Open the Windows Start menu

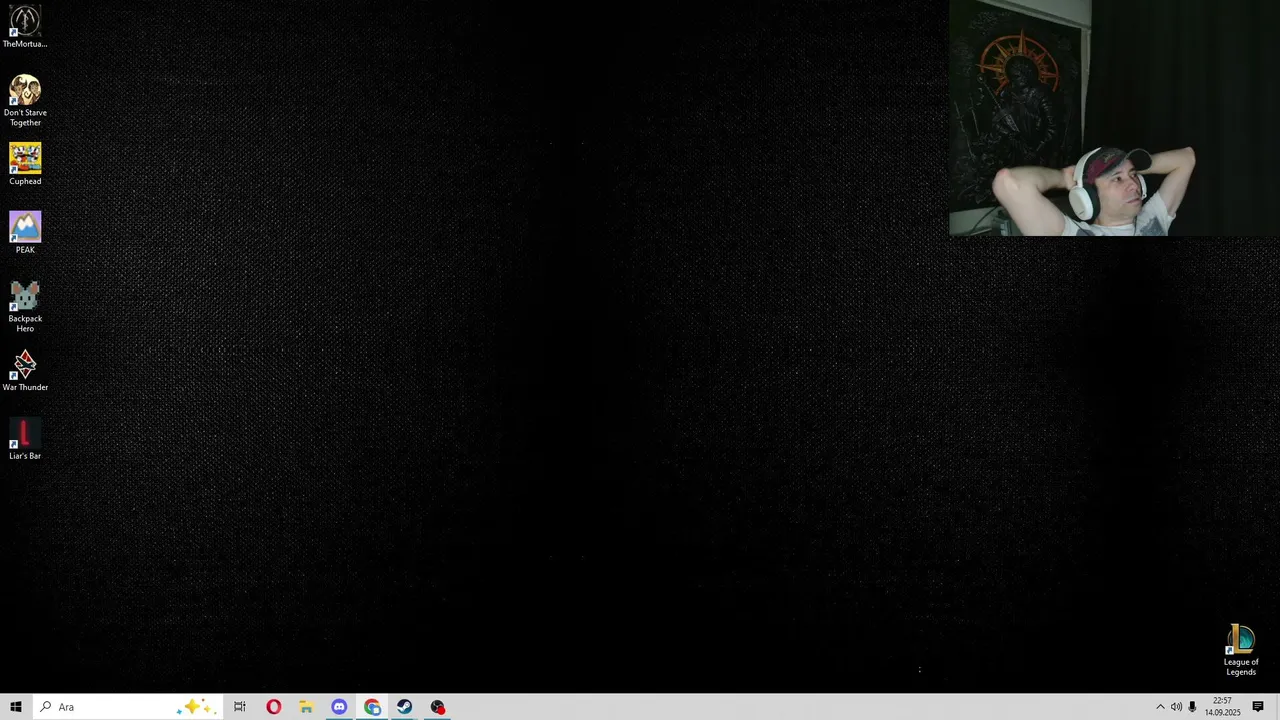[x=15, y=707]
